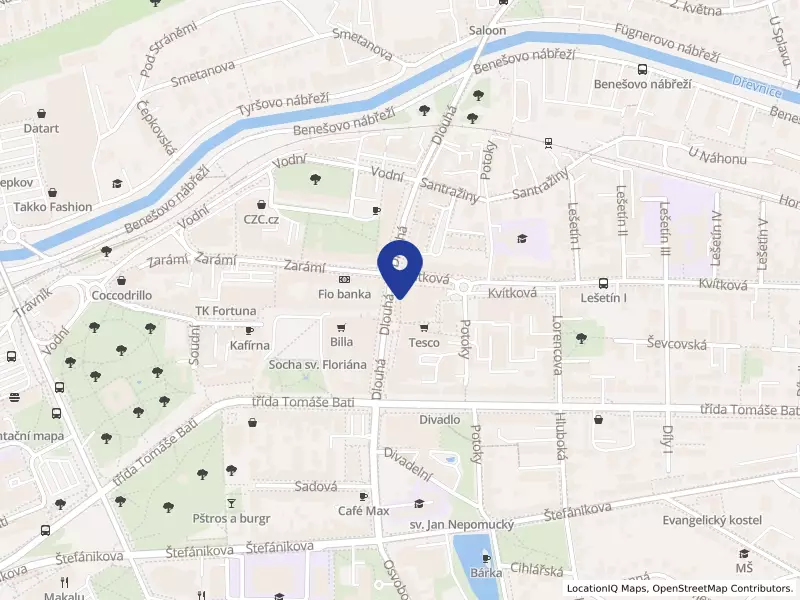800x600 pixels.
Task: Select the CZC.cz shop bag icon
Action: [261, 205]
